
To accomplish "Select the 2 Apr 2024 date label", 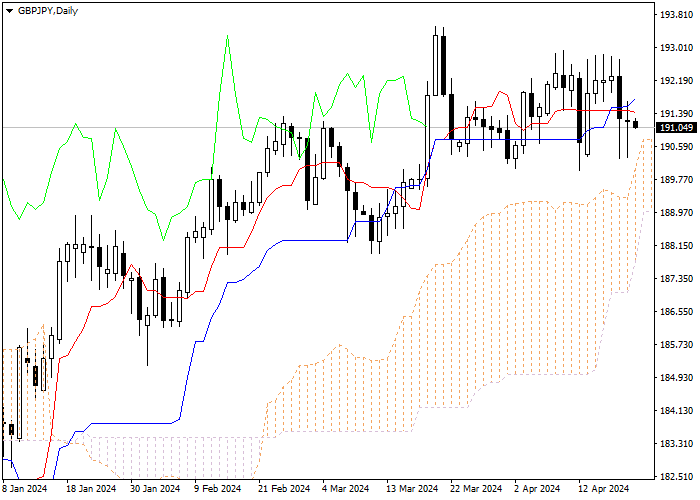I will pos(537,489).
